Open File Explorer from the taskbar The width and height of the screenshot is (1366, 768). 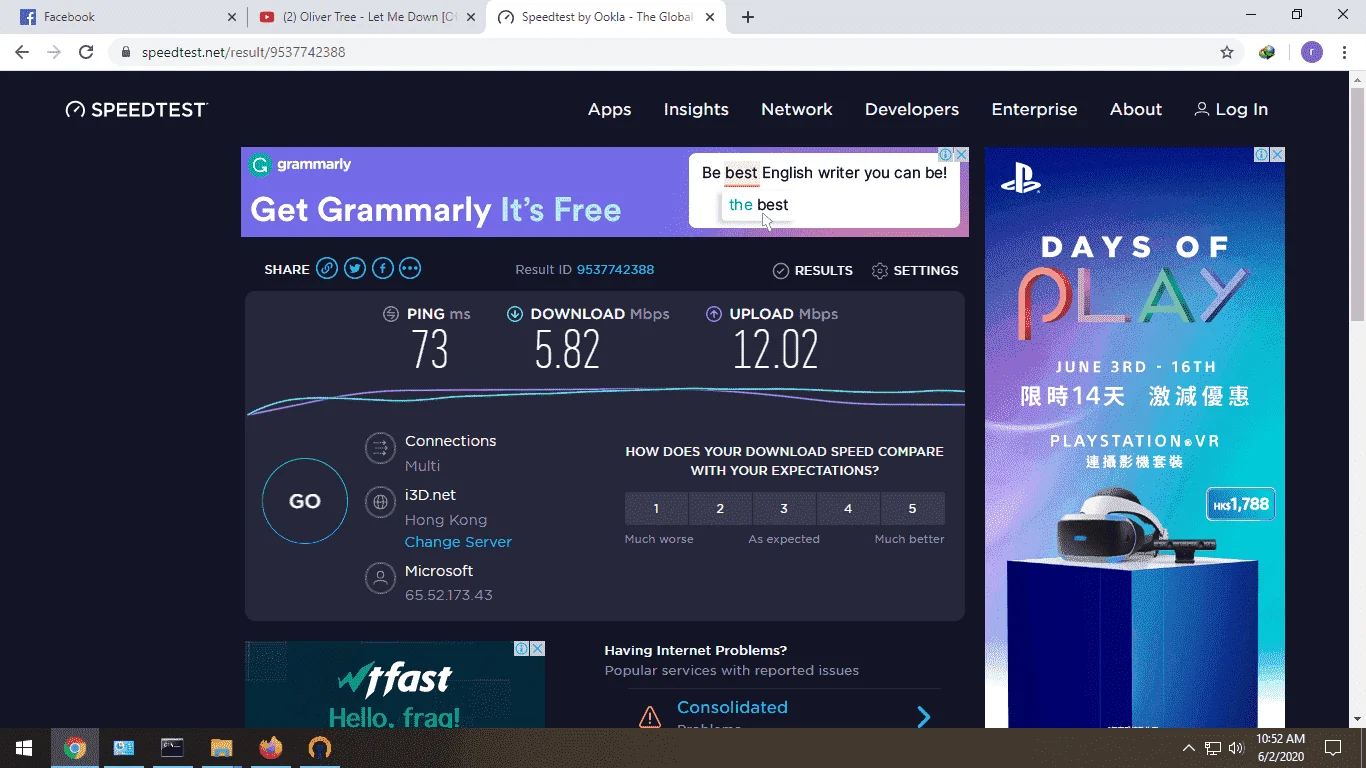point(221,748)
